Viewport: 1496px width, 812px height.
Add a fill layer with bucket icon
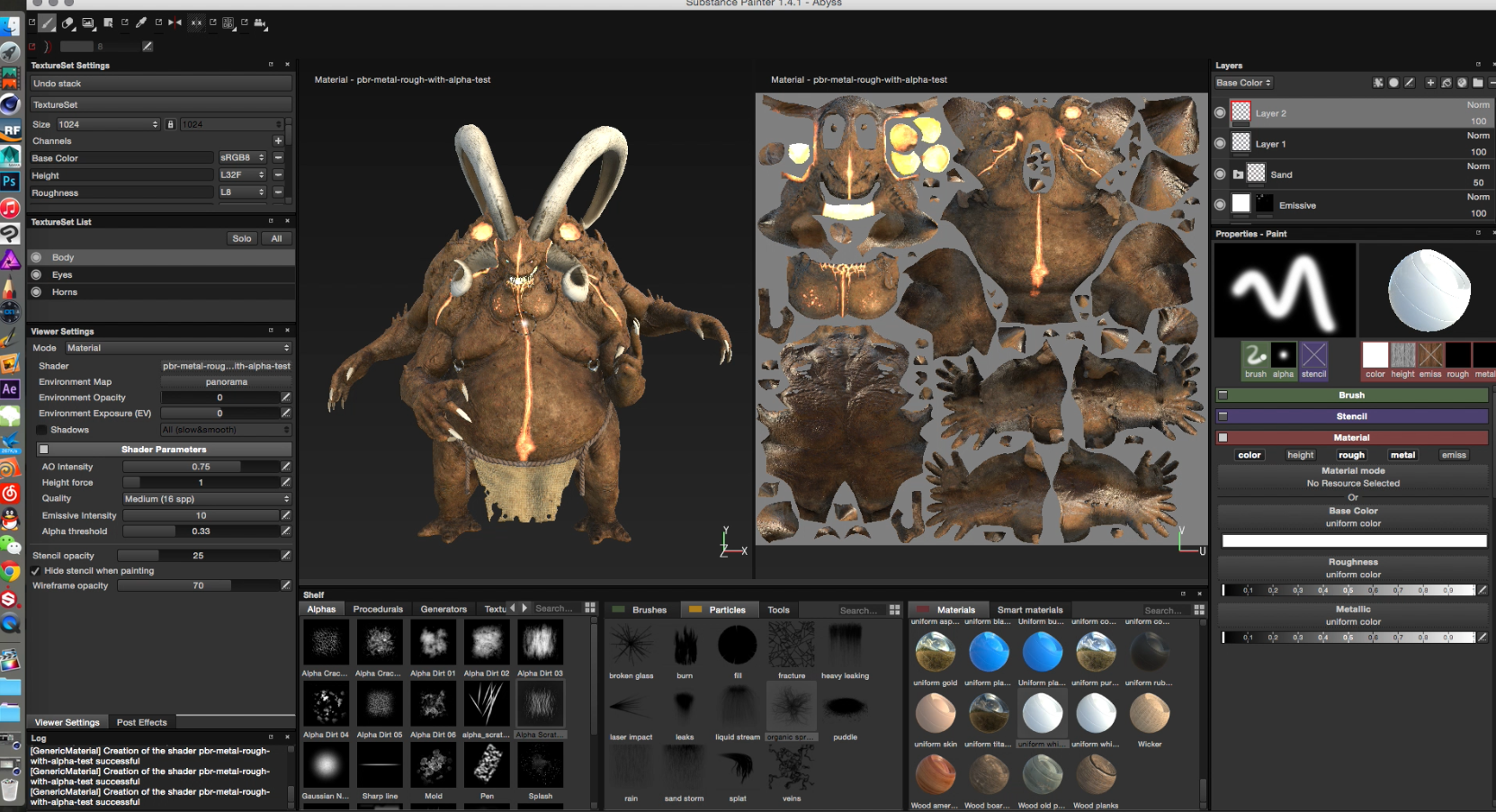pyautogui.click(x=1447, y=83)
